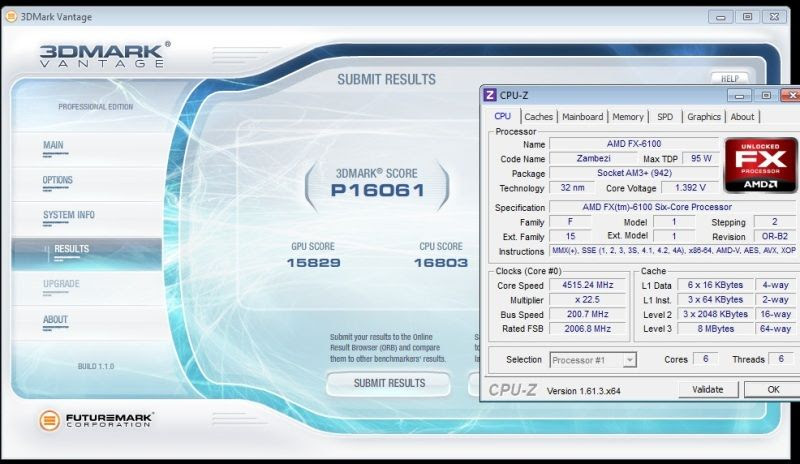
Task: Click the 3DMark score P16061
Action: click(378, 190)
